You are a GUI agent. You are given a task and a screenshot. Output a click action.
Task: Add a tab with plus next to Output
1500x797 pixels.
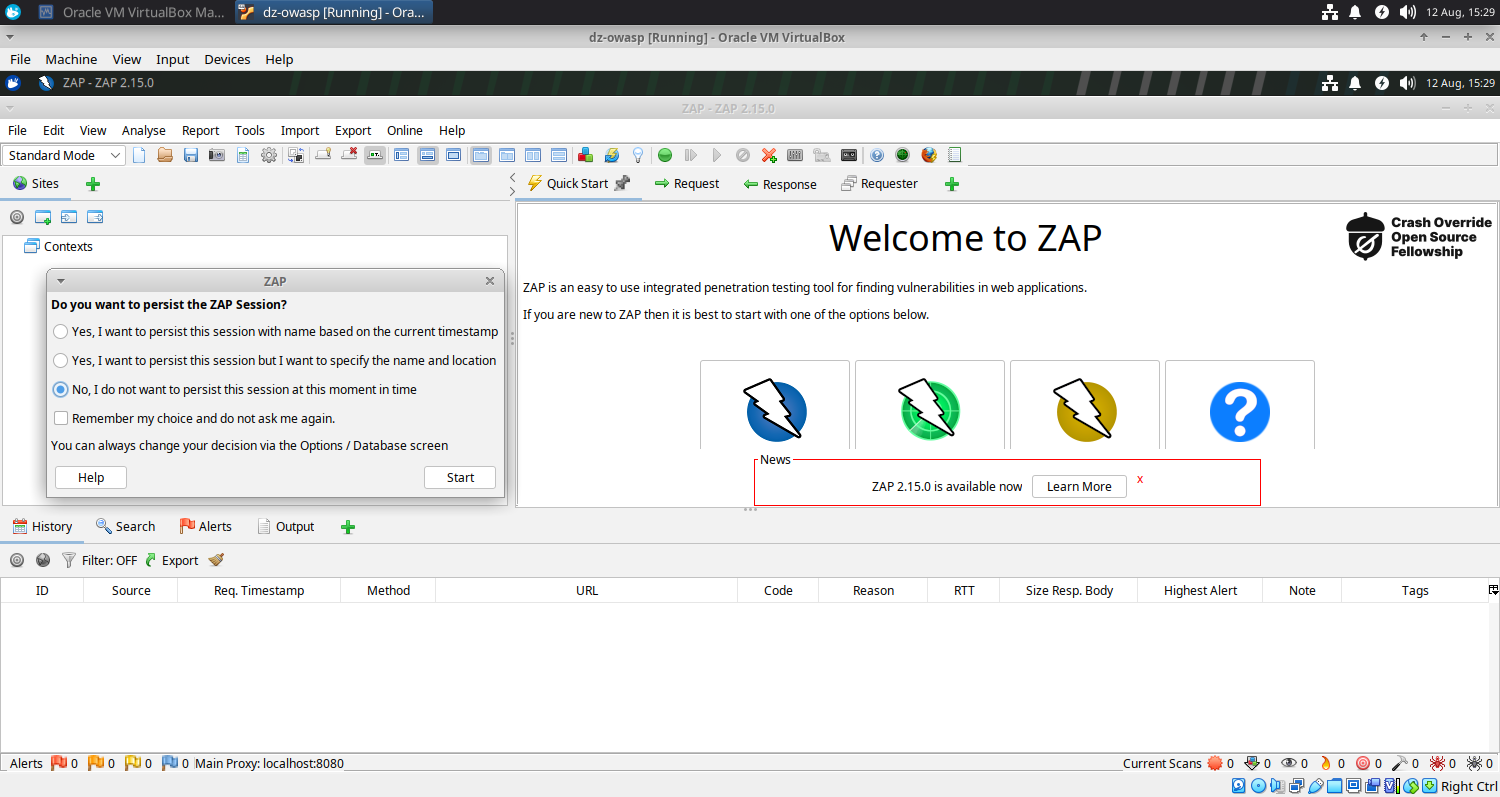[348, 527]
